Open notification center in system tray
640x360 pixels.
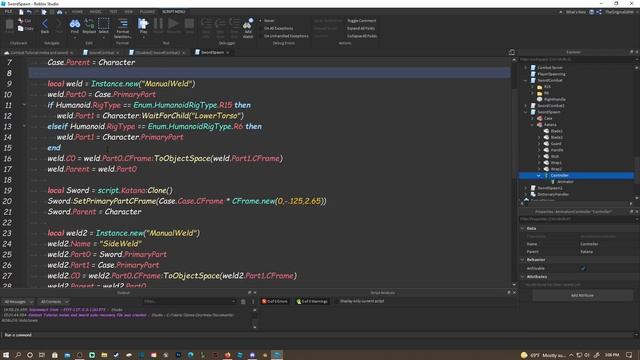pyautogui.click(x=629, y=355)
